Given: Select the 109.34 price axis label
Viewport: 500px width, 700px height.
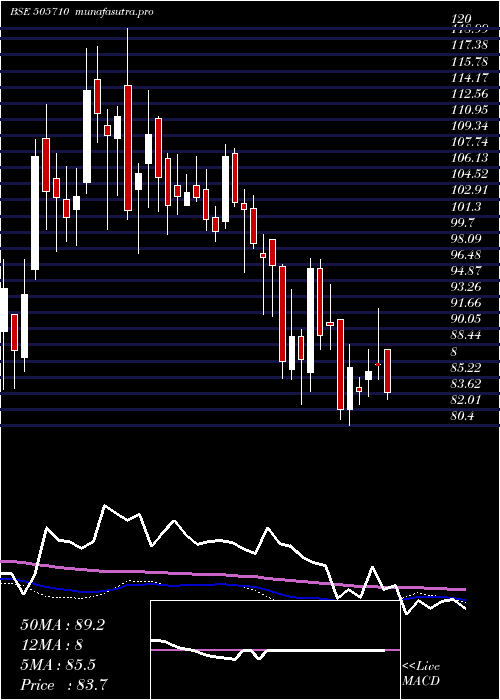Looking at the screenshot, I should coord(470,125).
